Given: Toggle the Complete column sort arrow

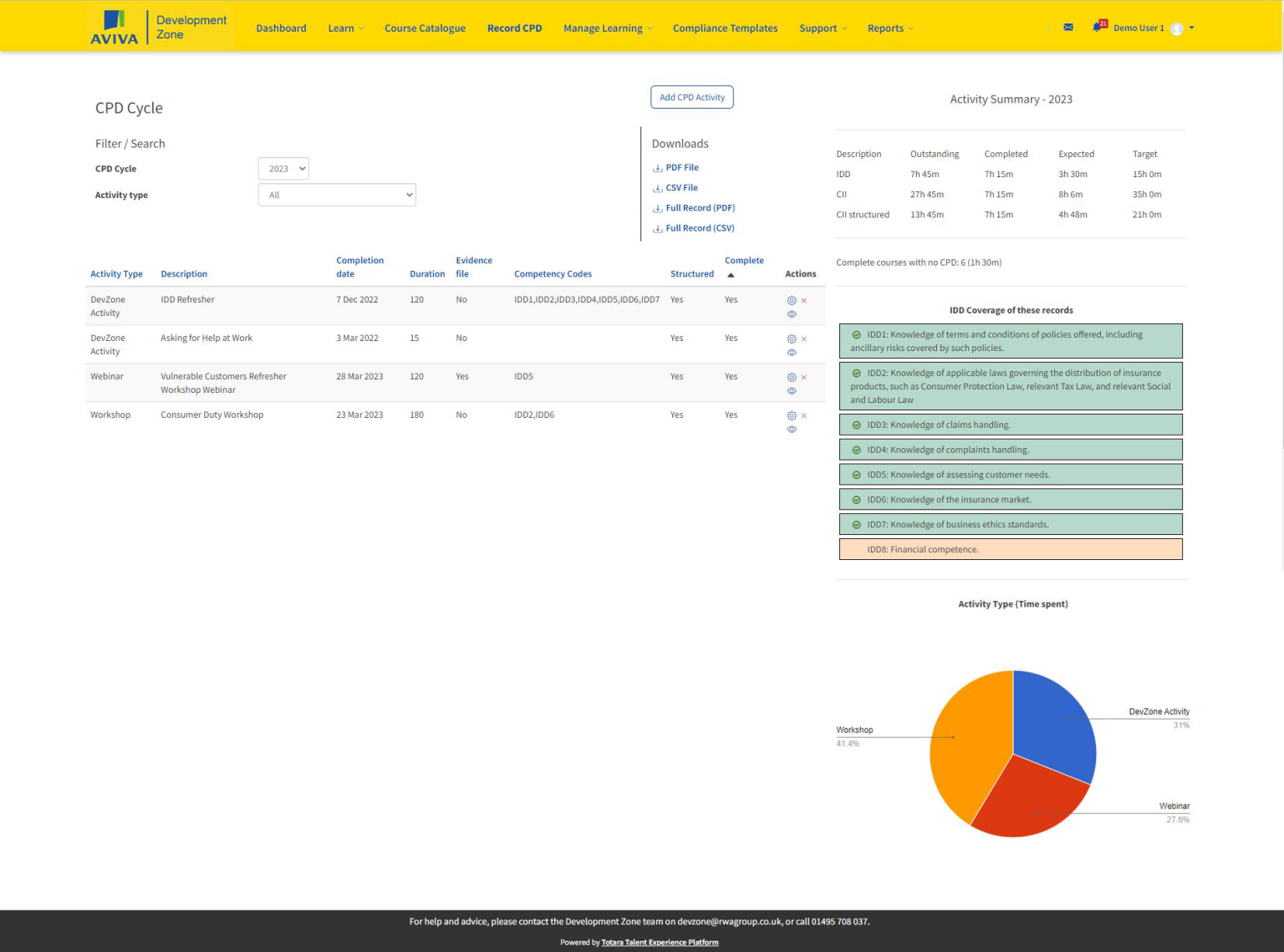Looking at the screenshot, I should pyautogui.click(x=731, y=272).
